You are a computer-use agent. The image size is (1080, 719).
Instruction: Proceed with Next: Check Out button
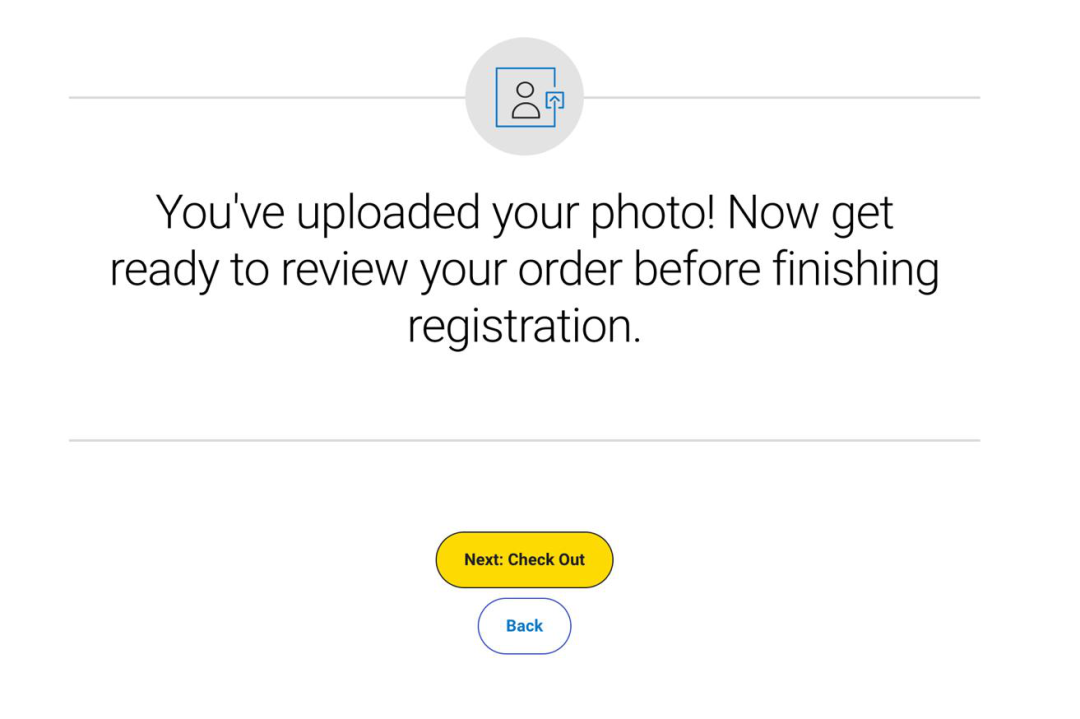point(524,559)
